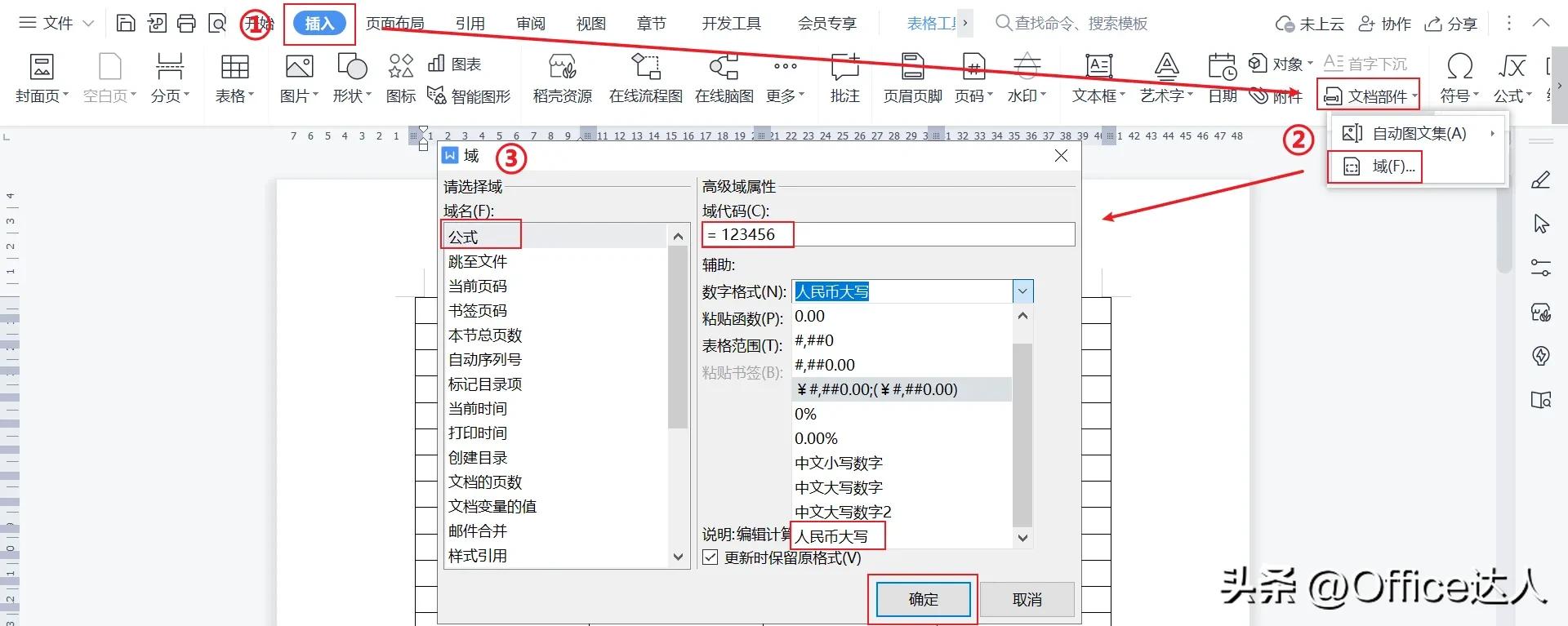Insert an attachment (附件)
1568x626 pixels.
coord(1276,96)
